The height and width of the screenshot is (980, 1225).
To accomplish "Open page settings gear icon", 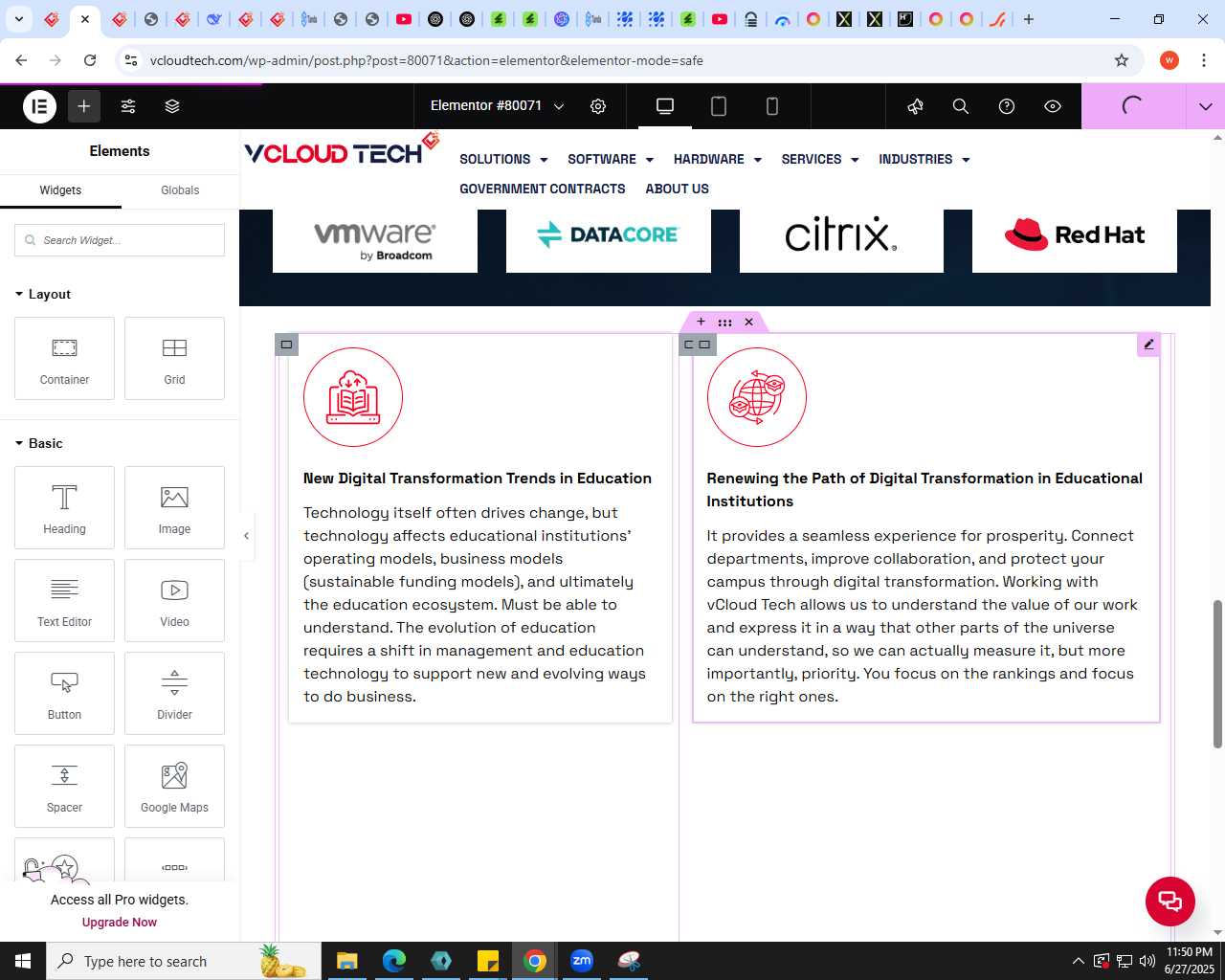I will tap(598, 106).
